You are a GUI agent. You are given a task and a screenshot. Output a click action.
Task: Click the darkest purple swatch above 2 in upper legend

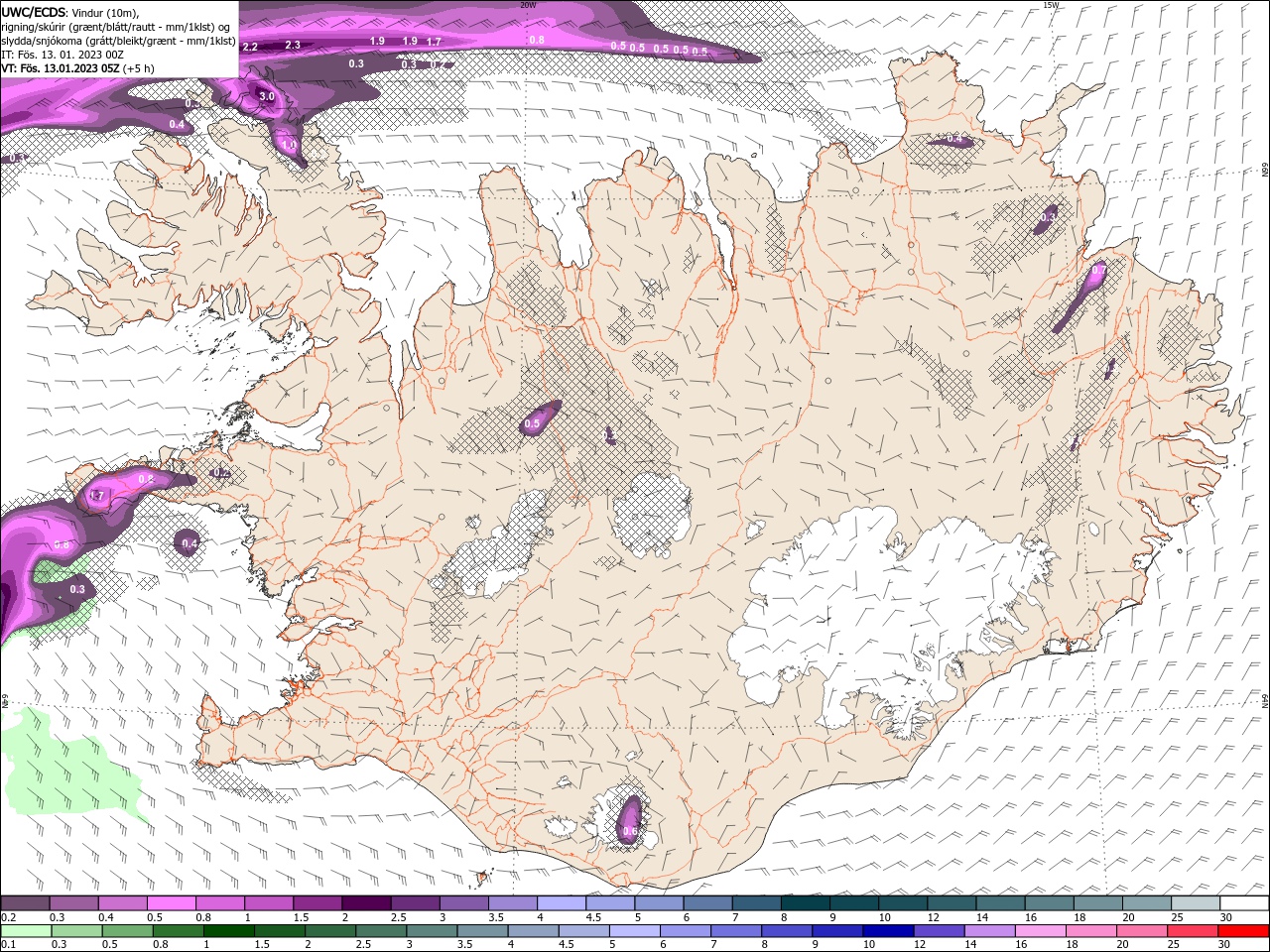[x=365, y=903]
